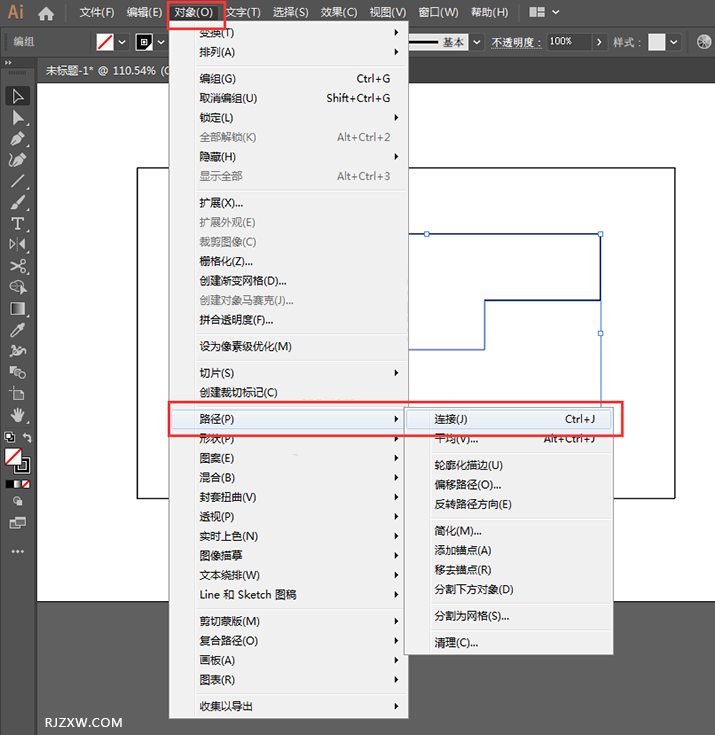Viewport: 715px width, 735px height.
Task: Open the 文件(F) menu
Action: (x=97, y=12)
